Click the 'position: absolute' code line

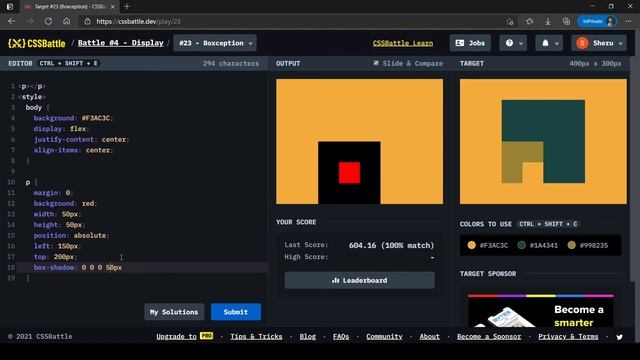pyautogui.click(x=71, y=236)
